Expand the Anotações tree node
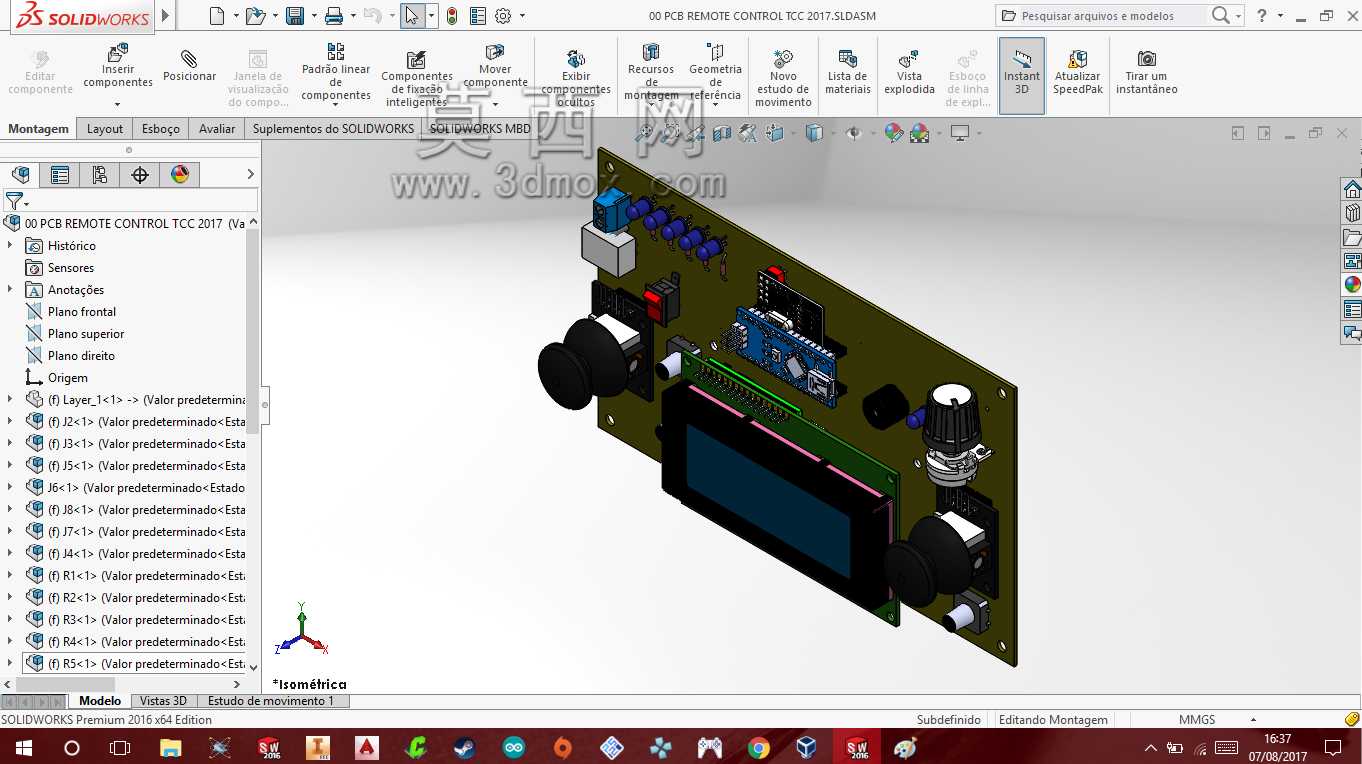Screen dimensions: 1362x764 pyautogui.click(x=10, y=289)
